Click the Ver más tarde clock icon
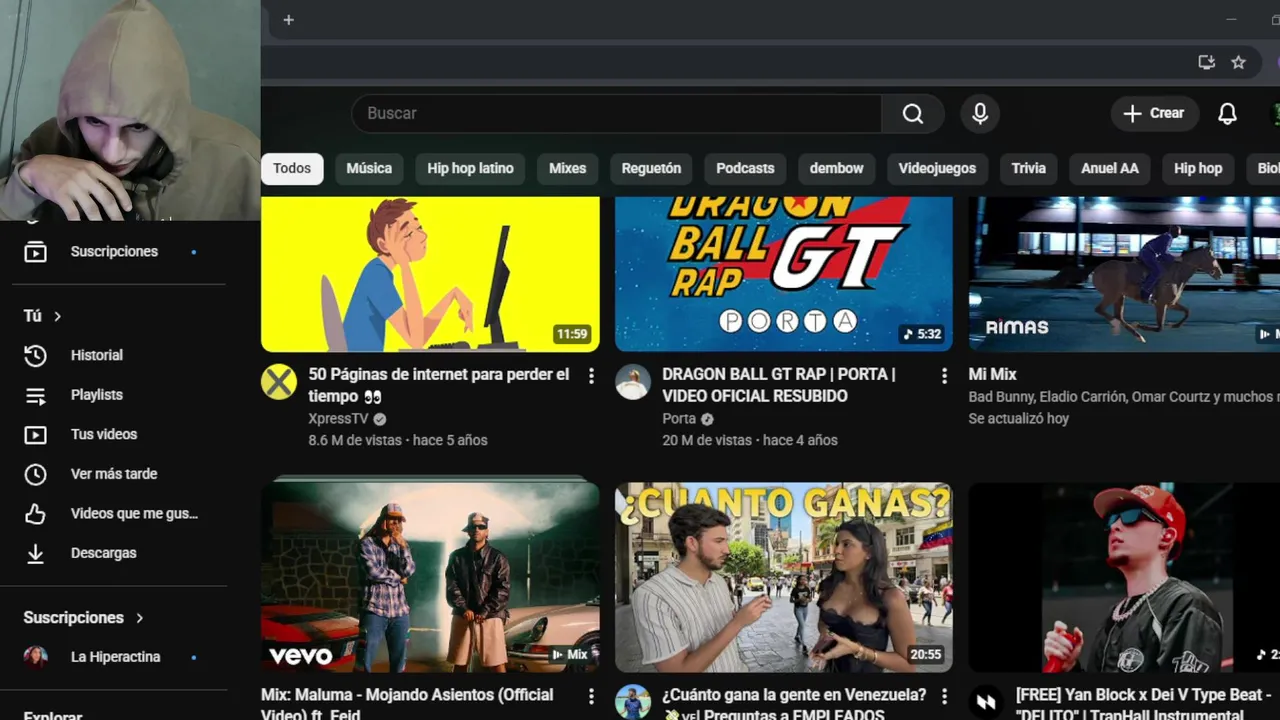Viewport: 1280px width, 720px height. point(35,474)
